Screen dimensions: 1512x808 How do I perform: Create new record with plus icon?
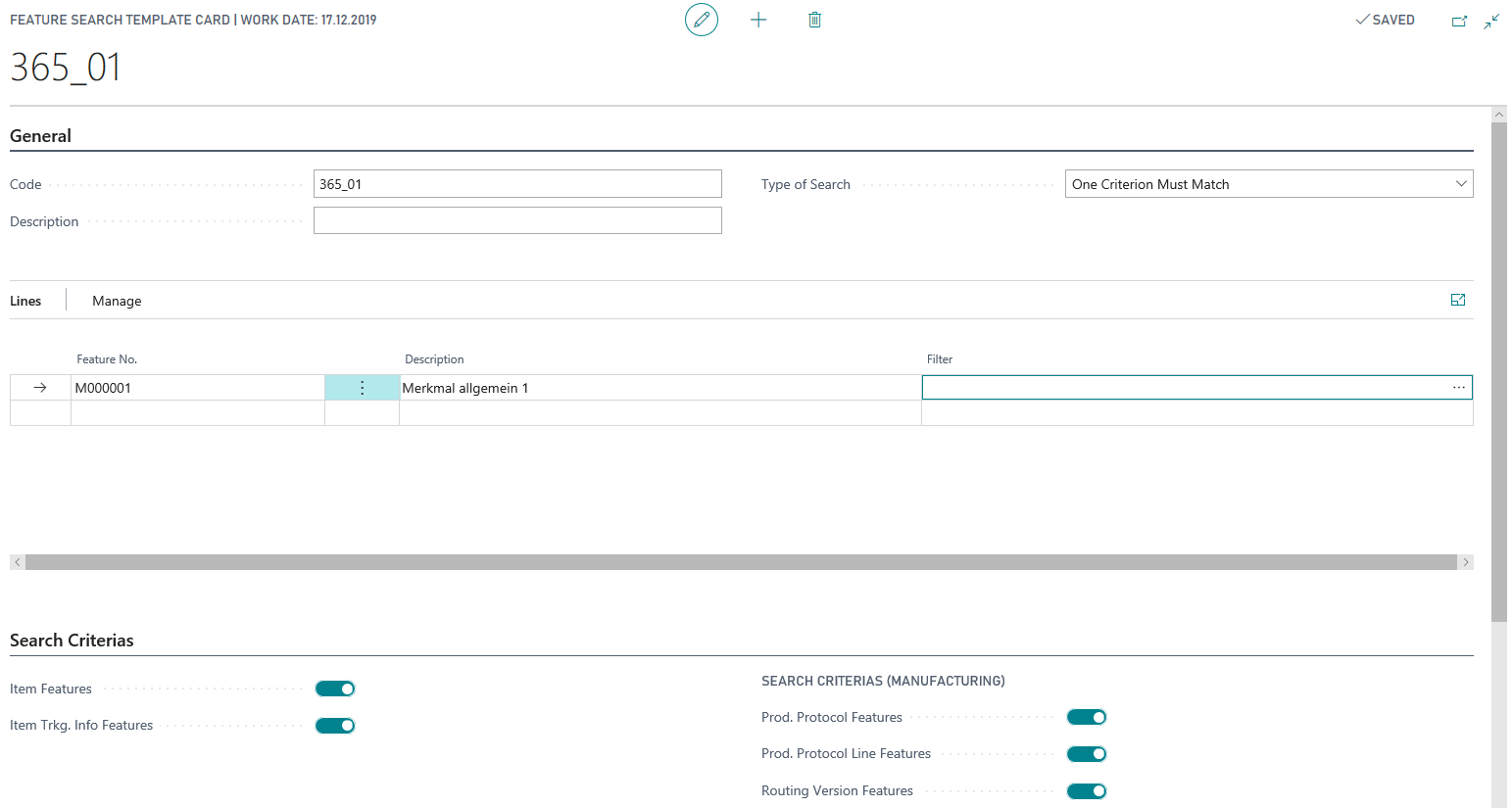pyautogui.click(x=758, y=20)
